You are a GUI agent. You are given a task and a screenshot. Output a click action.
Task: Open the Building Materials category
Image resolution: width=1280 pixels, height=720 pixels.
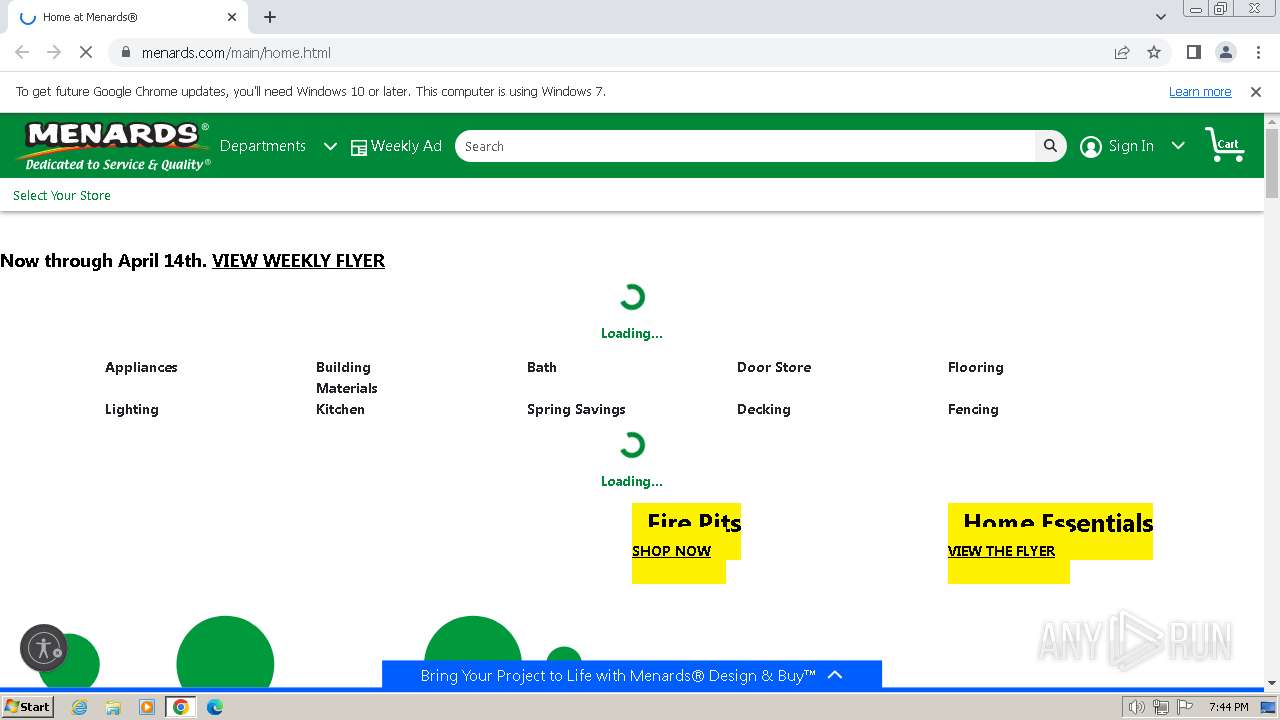pyautogui.click(x=347, y=377)
